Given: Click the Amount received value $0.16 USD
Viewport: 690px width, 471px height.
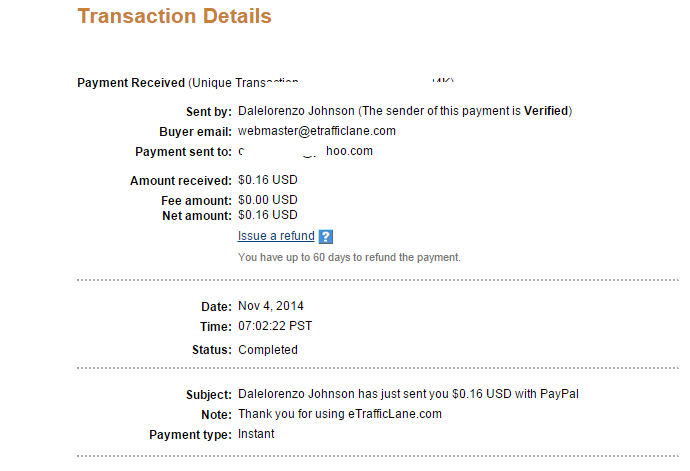Looking at the screenshot, I should point(268,180).
